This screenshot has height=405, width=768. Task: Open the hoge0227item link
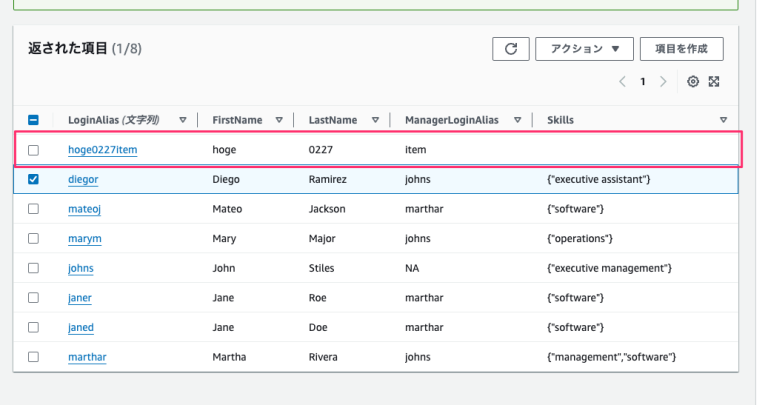102,150
